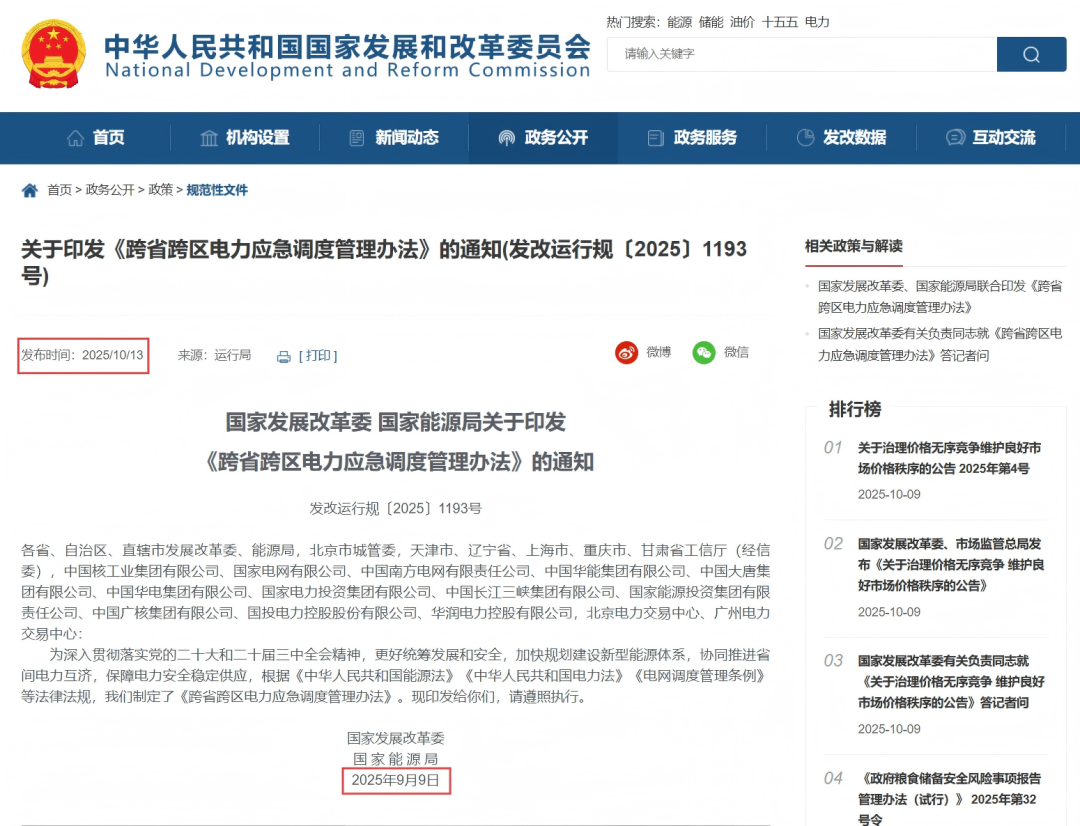Open ranking item 01 公告 2025年第4号

(x=949, y=458)
